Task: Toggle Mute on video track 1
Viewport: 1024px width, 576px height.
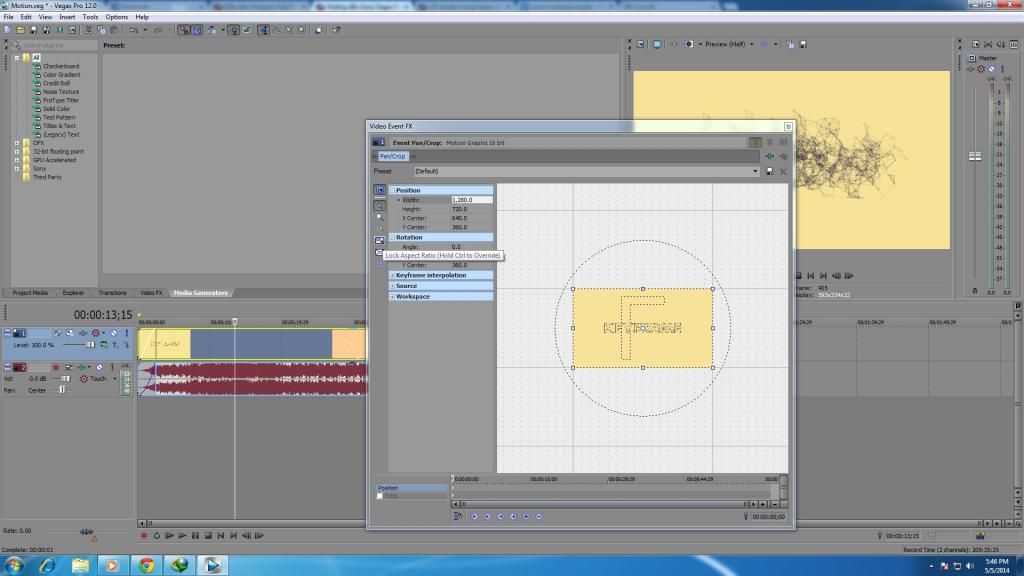Action: pos(114,333)
